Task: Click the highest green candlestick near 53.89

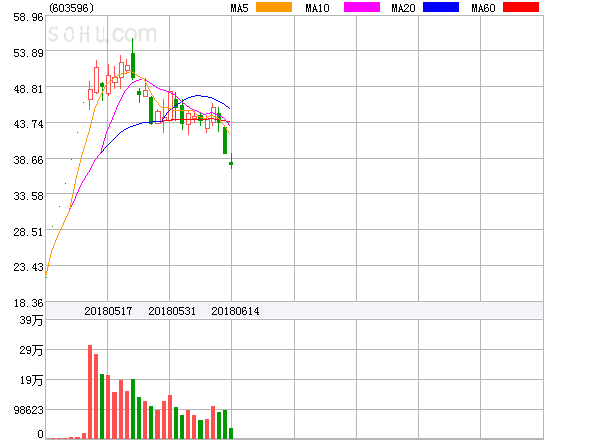Action: [133, 59]
